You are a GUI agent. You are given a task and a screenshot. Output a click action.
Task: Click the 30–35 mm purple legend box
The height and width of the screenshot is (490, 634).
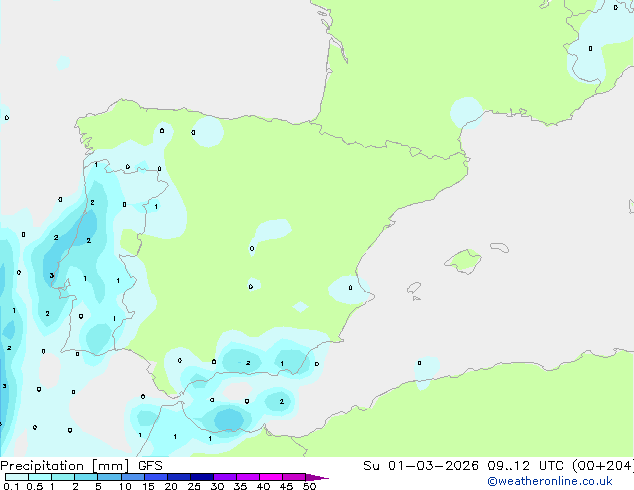click(x=224, y=477)
